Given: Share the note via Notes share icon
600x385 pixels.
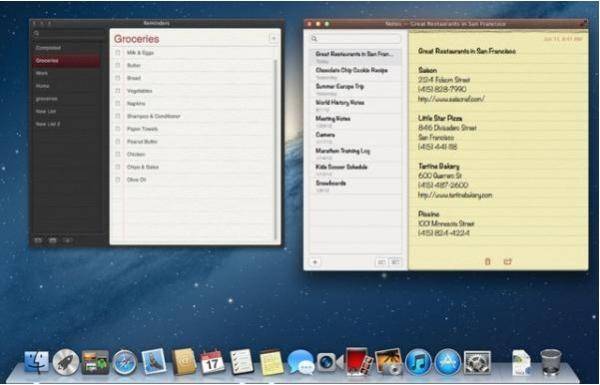Looking at the screenshot, I should click(x=508, y=262).
